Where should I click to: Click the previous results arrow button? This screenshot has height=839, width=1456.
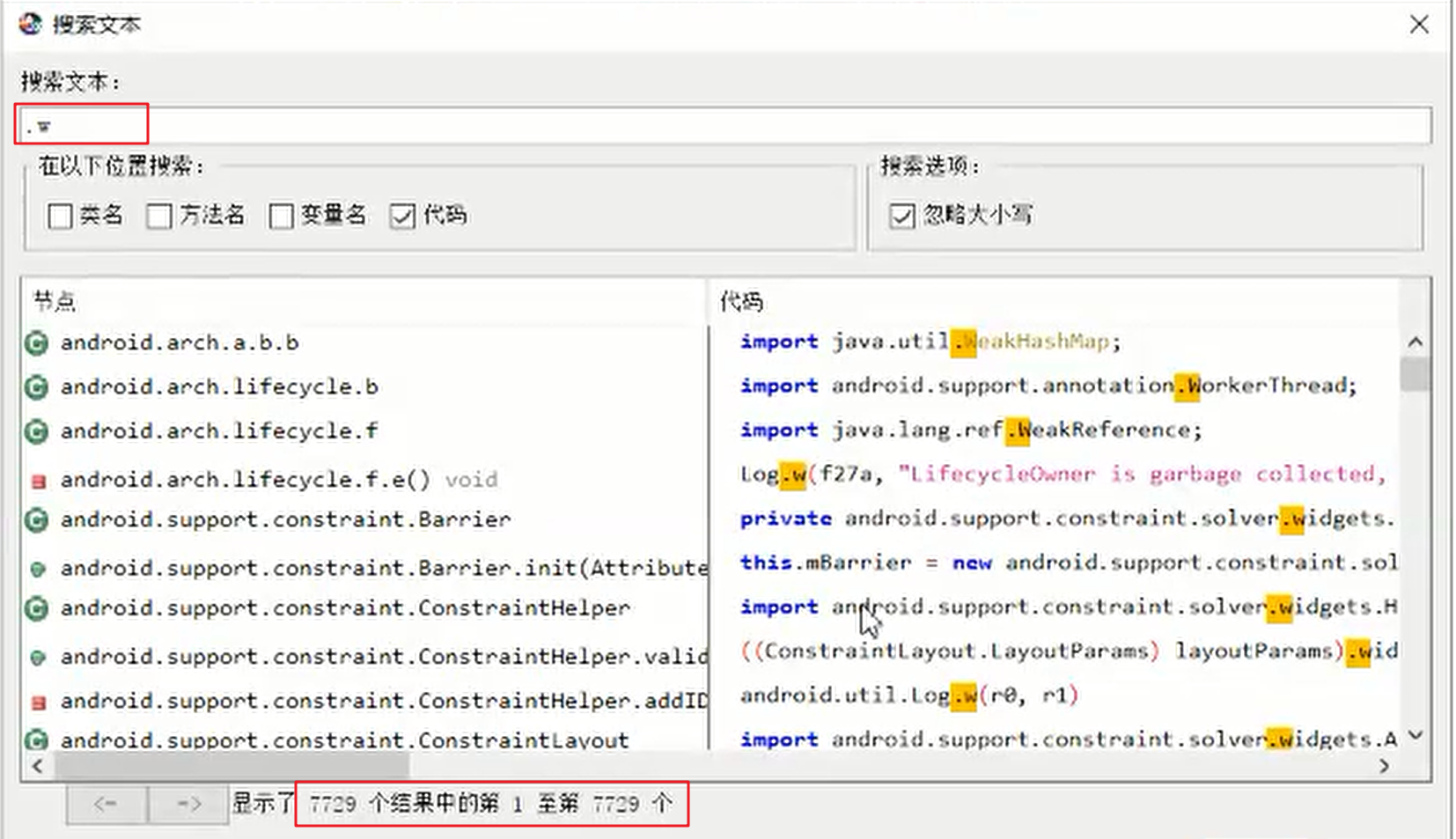pyautogui.click(x=107, y=804)
